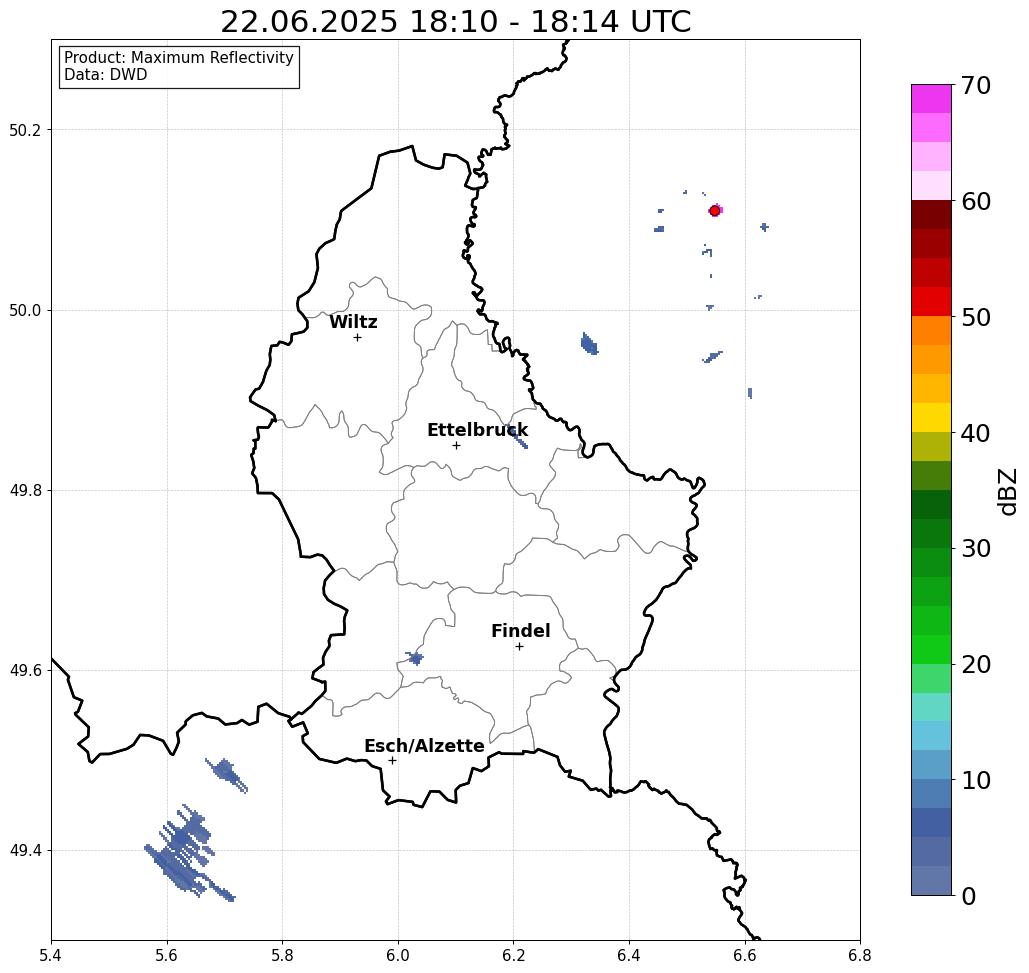The height and width of the screenshot is (973, 1029).
Task: Click the colorbar tick label 0
Action: coord(969,896)
